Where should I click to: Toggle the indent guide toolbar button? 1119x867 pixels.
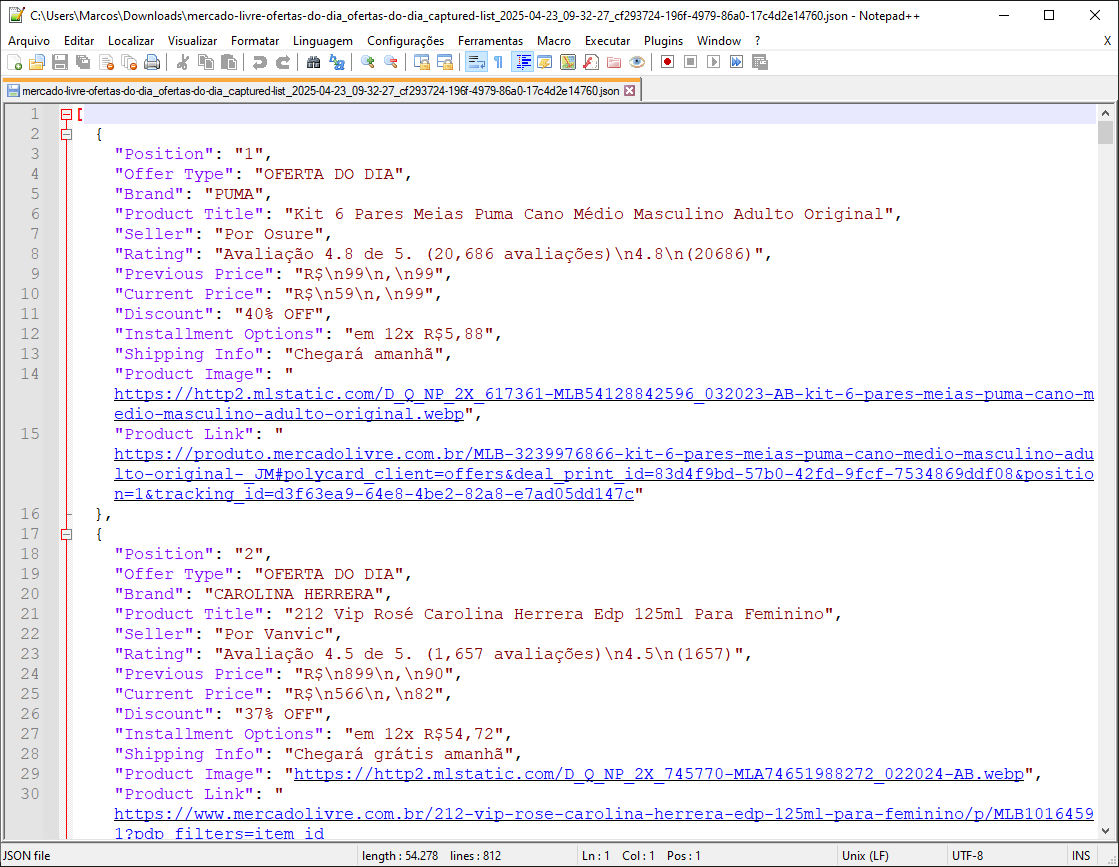(522, 63)
